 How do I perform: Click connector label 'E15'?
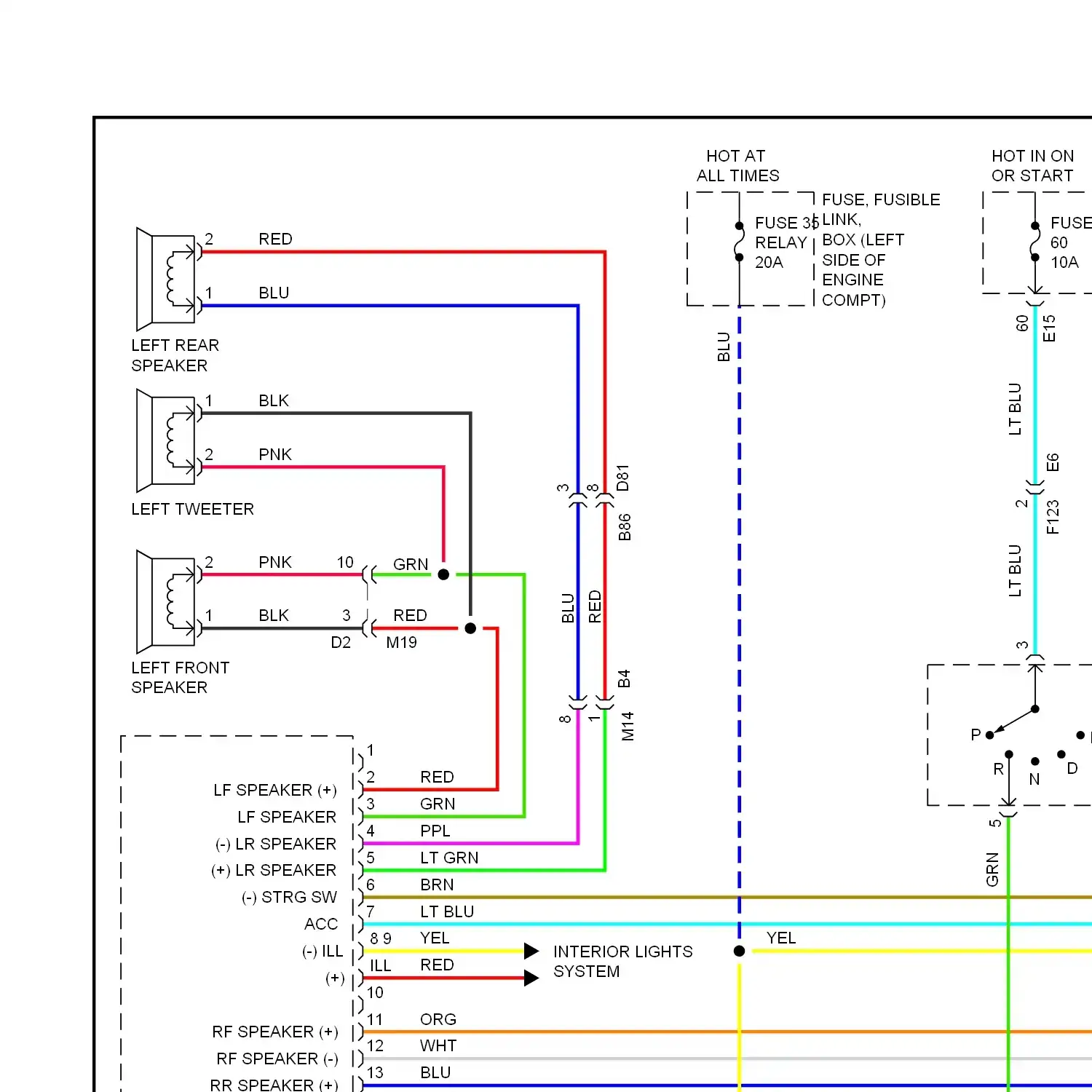(x=1049, y=328)
